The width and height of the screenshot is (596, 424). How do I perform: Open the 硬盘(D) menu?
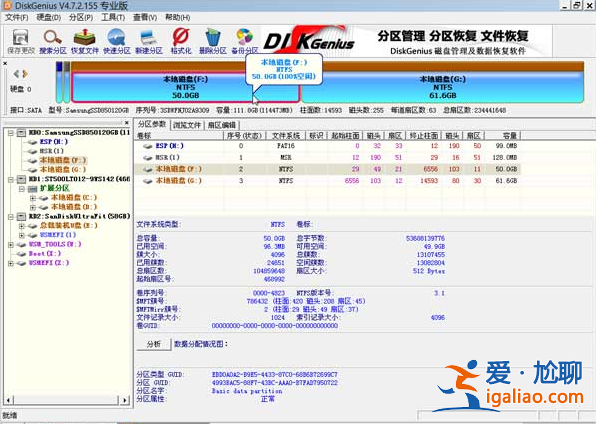pos(48,17)
